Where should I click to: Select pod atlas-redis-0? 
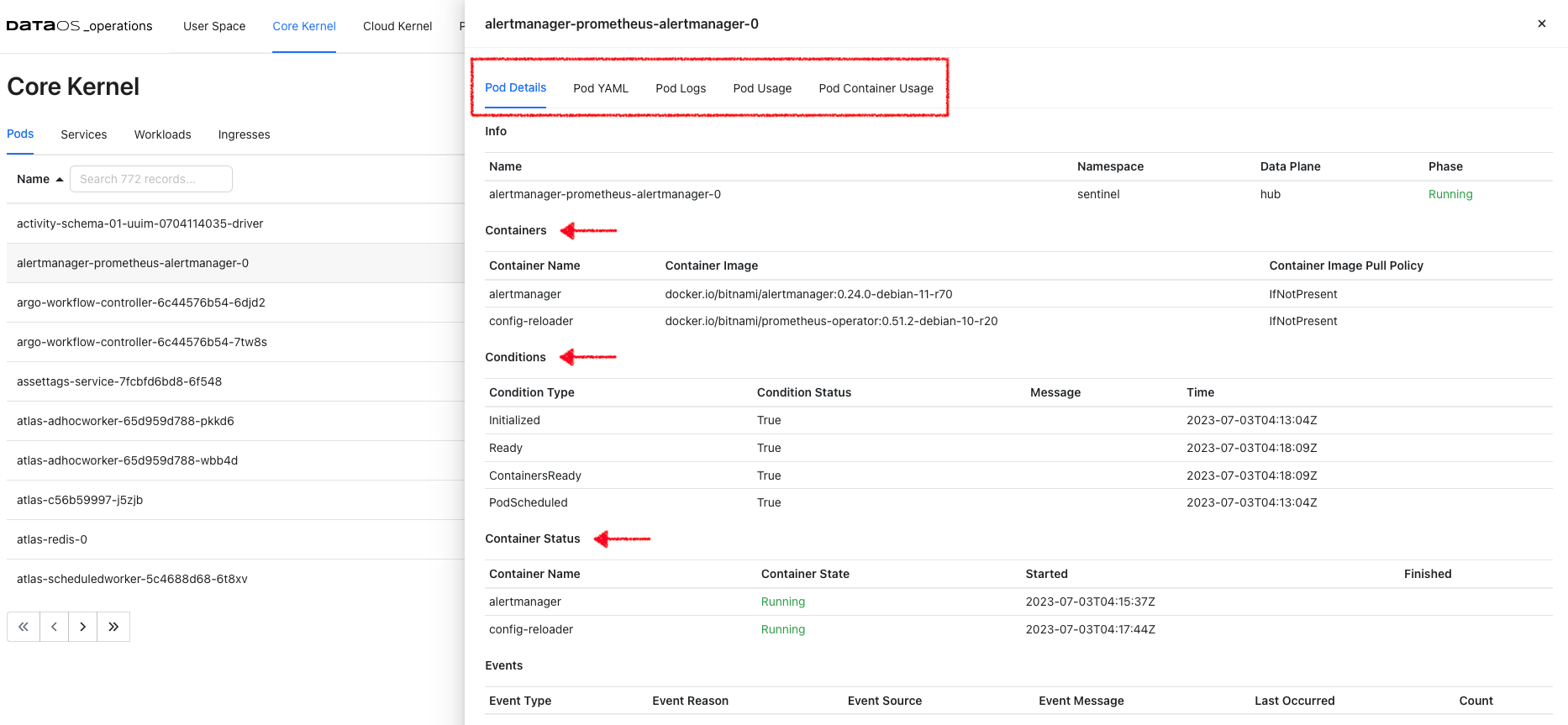[235, 539]
